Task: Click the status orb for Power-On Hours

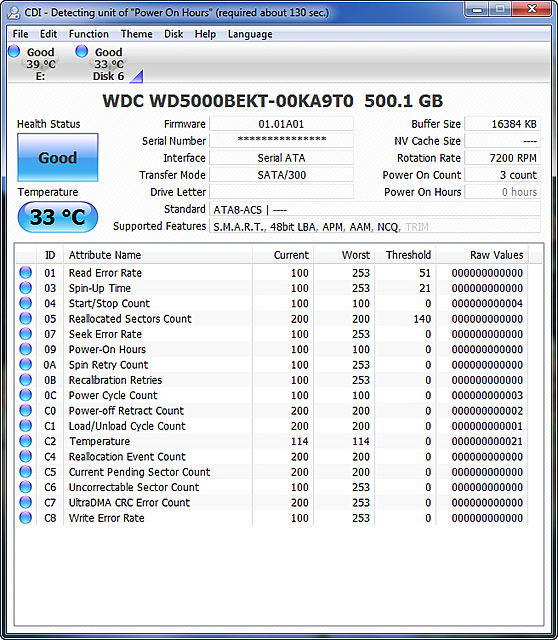Action: coord(25,349)
